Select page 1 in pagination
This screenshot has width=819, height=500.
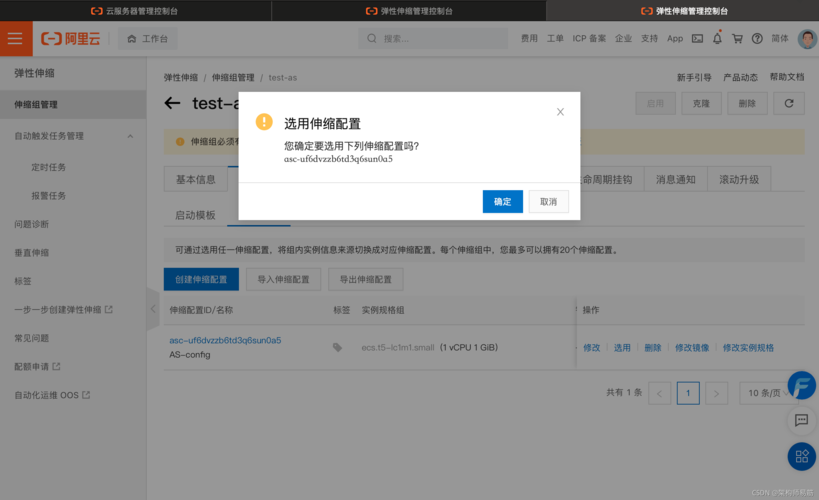(688, 393)
